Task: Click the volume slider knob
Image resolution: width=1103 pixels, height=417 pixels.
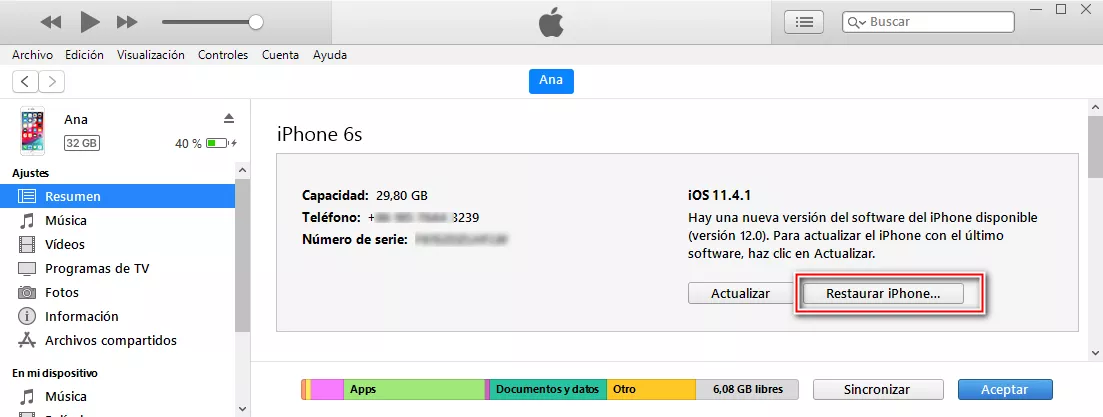Action: point(256,22)
